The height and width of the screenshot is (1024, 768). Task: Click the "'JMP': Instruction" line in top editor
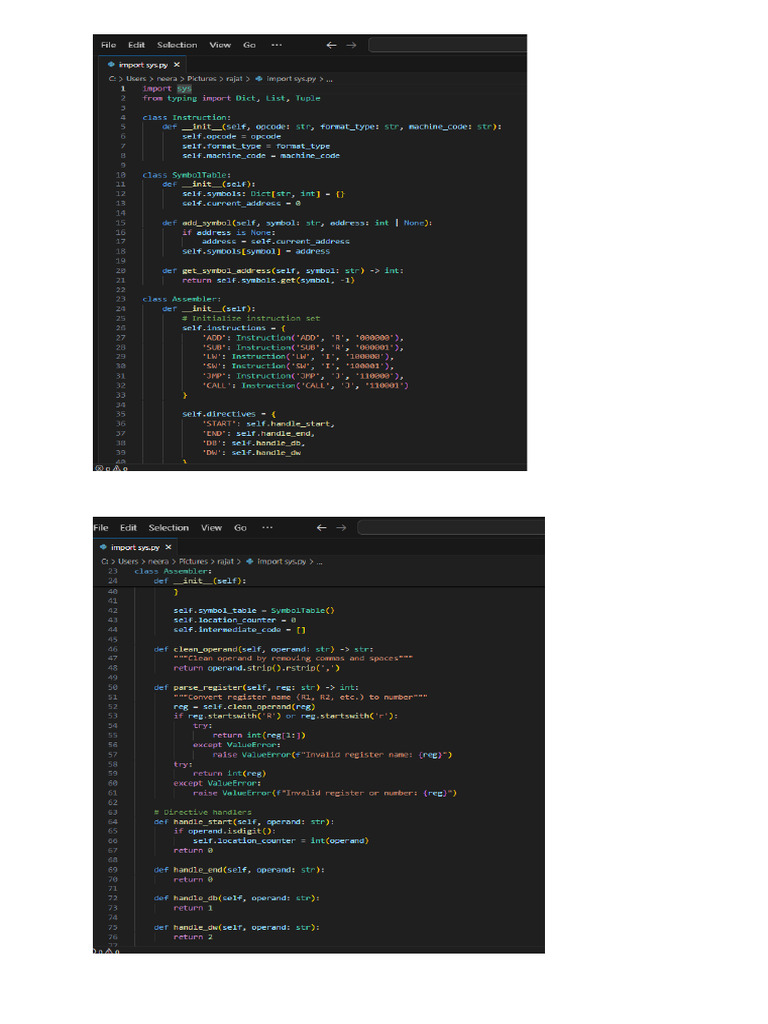[x=302, y=376]
